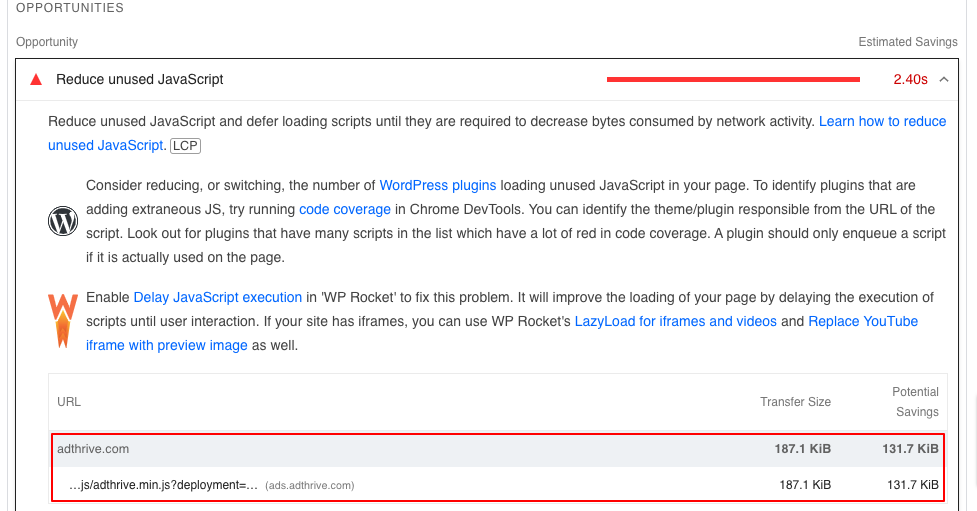977x511 pixels.
Task: Click the red triangle warning icon
Action: point(36,79)
